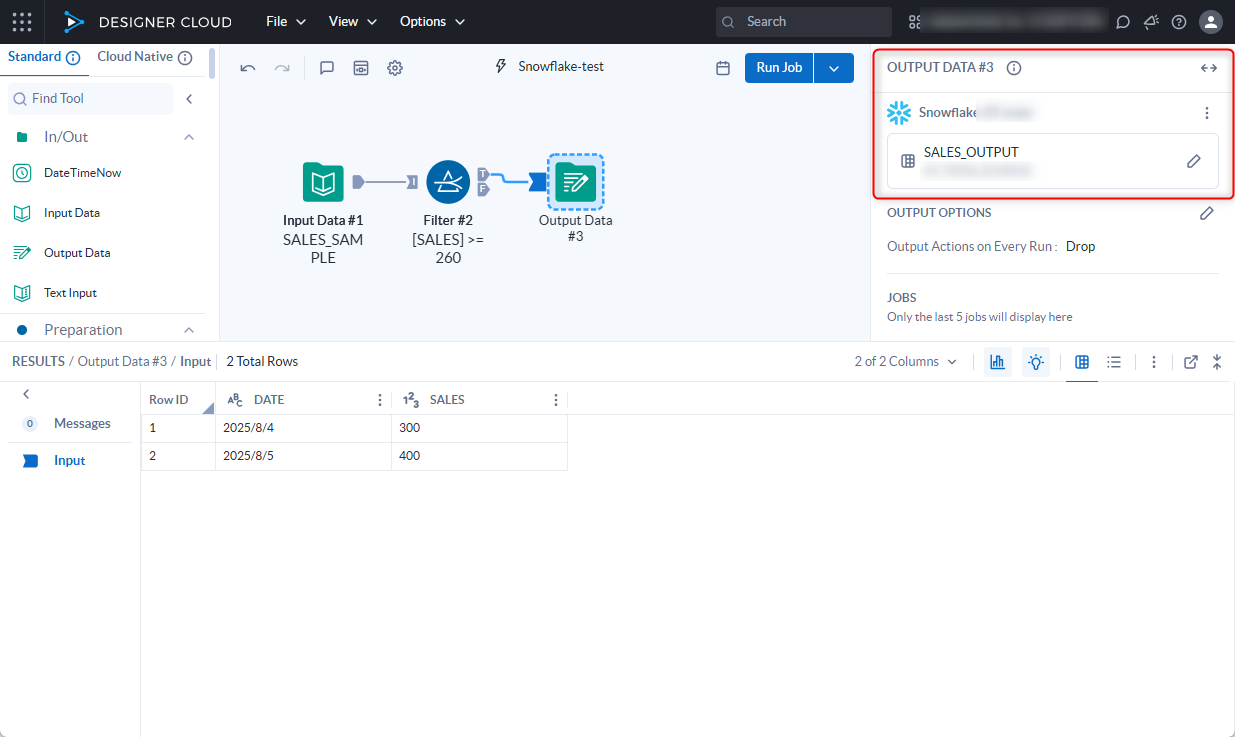Open the container tool icon in toolbar

(x=361, y=68)
